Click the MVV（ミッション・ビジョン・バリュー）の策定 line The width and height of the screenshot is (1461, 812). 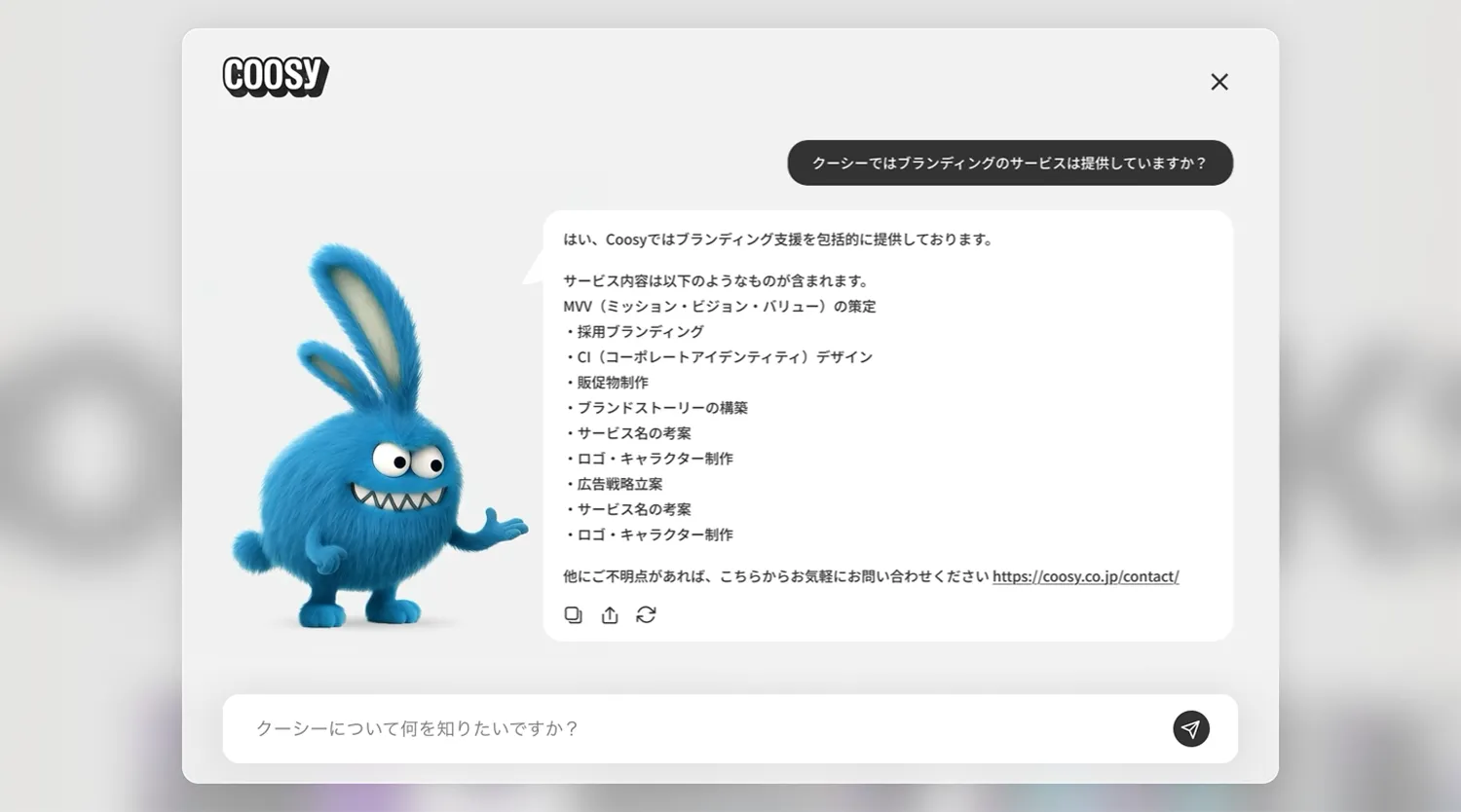pos(720,307)
